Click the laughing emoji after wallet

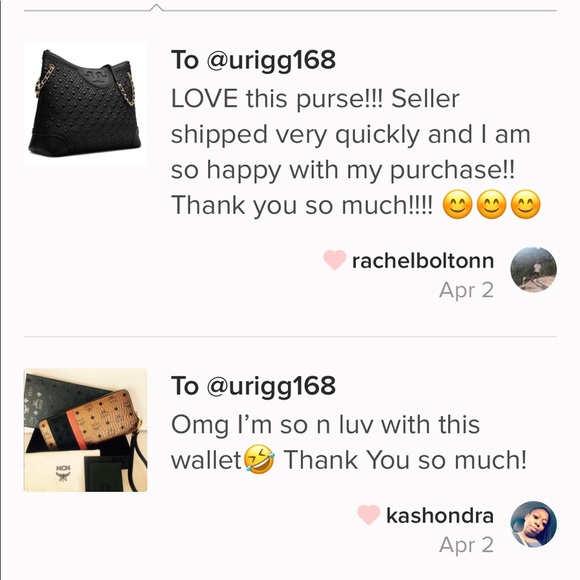click(x=258, y=459)
